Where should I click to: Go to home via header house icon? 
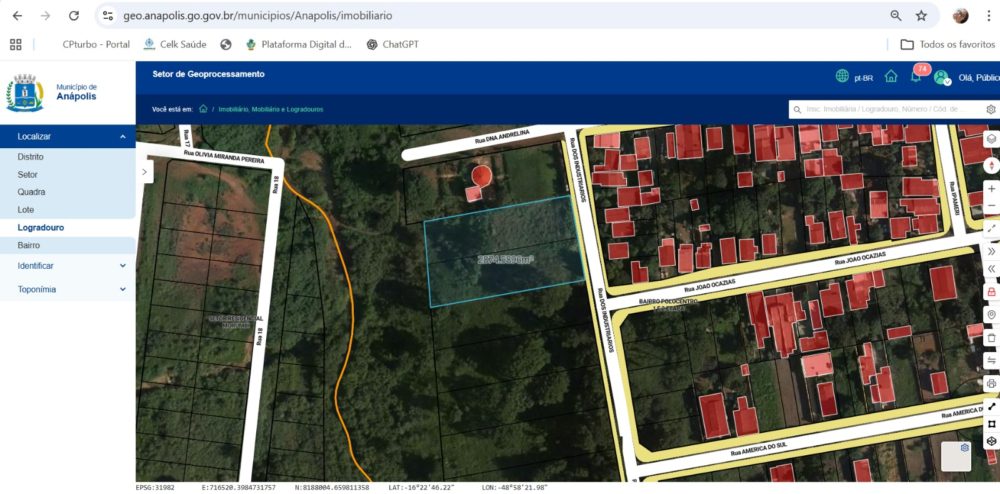891,77
